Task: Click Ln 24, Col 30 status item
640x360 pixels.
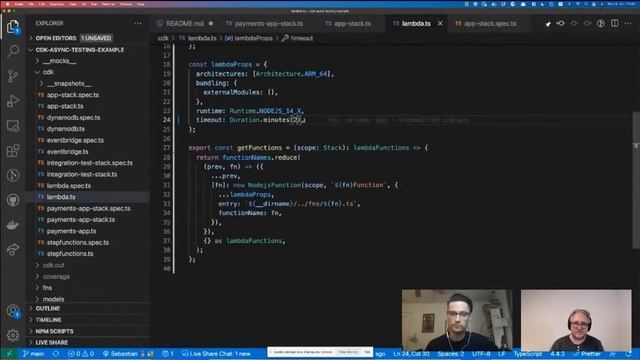Action: tap(411, 354)
